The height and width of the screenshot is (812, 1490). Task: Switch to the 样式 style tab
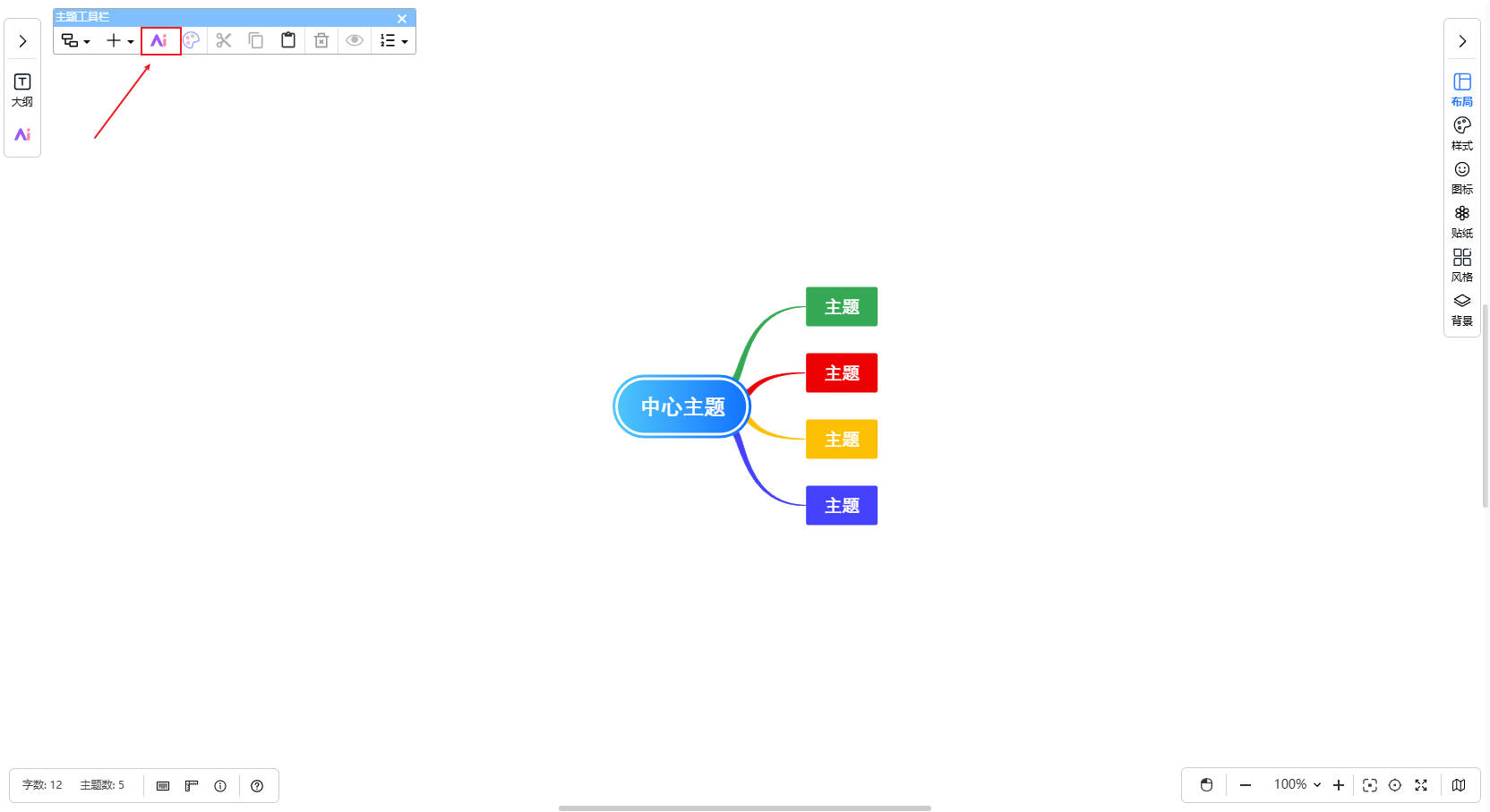coord(1461,133)
